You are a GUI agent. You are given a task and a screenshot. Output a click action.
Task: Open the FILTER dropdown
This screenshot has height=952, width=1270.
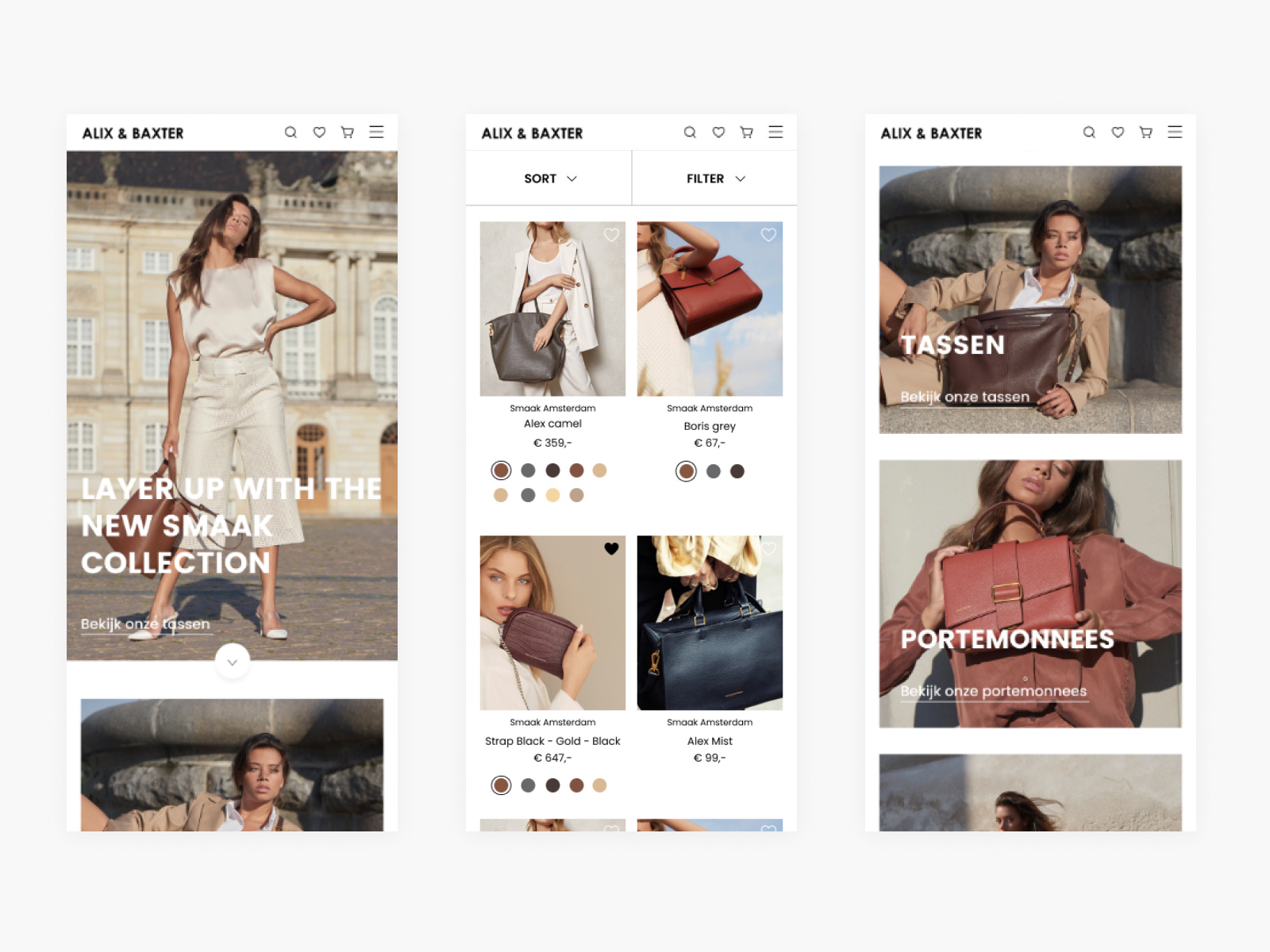click(715, 178)
